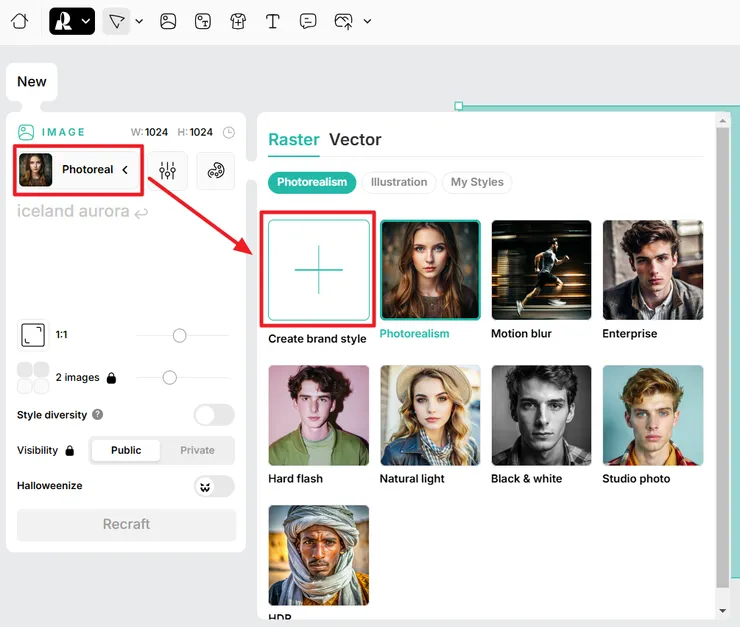The height and width of the screenshot is (627, 740).
Task: Open the My Styles filter
Action: (x=477, y=182)
